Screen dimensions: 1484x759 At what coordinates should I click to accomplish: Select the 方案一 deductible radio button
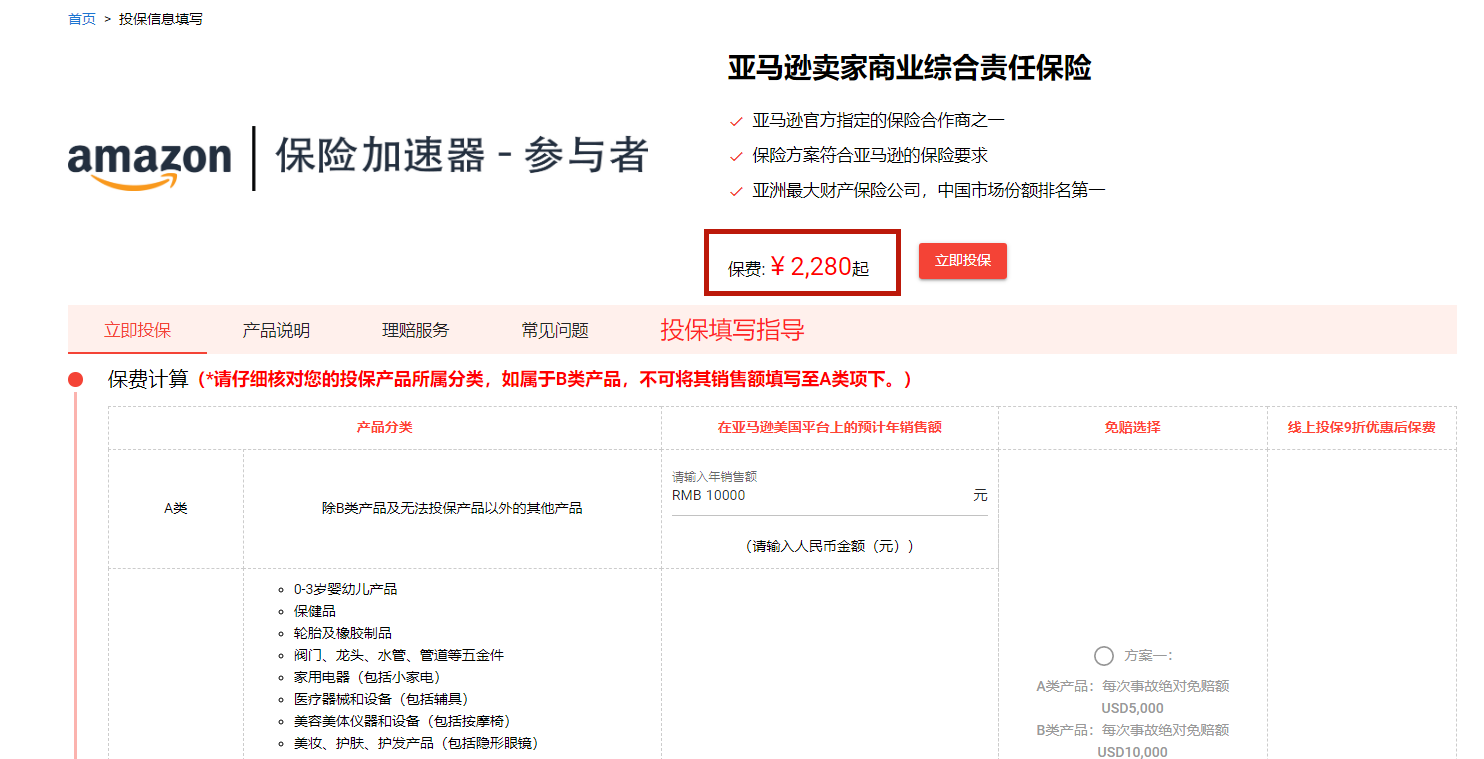tap(1104, 656)
